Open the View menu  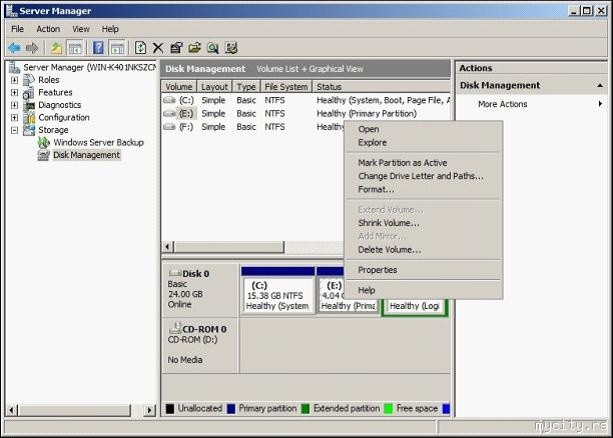click(81, 29)
